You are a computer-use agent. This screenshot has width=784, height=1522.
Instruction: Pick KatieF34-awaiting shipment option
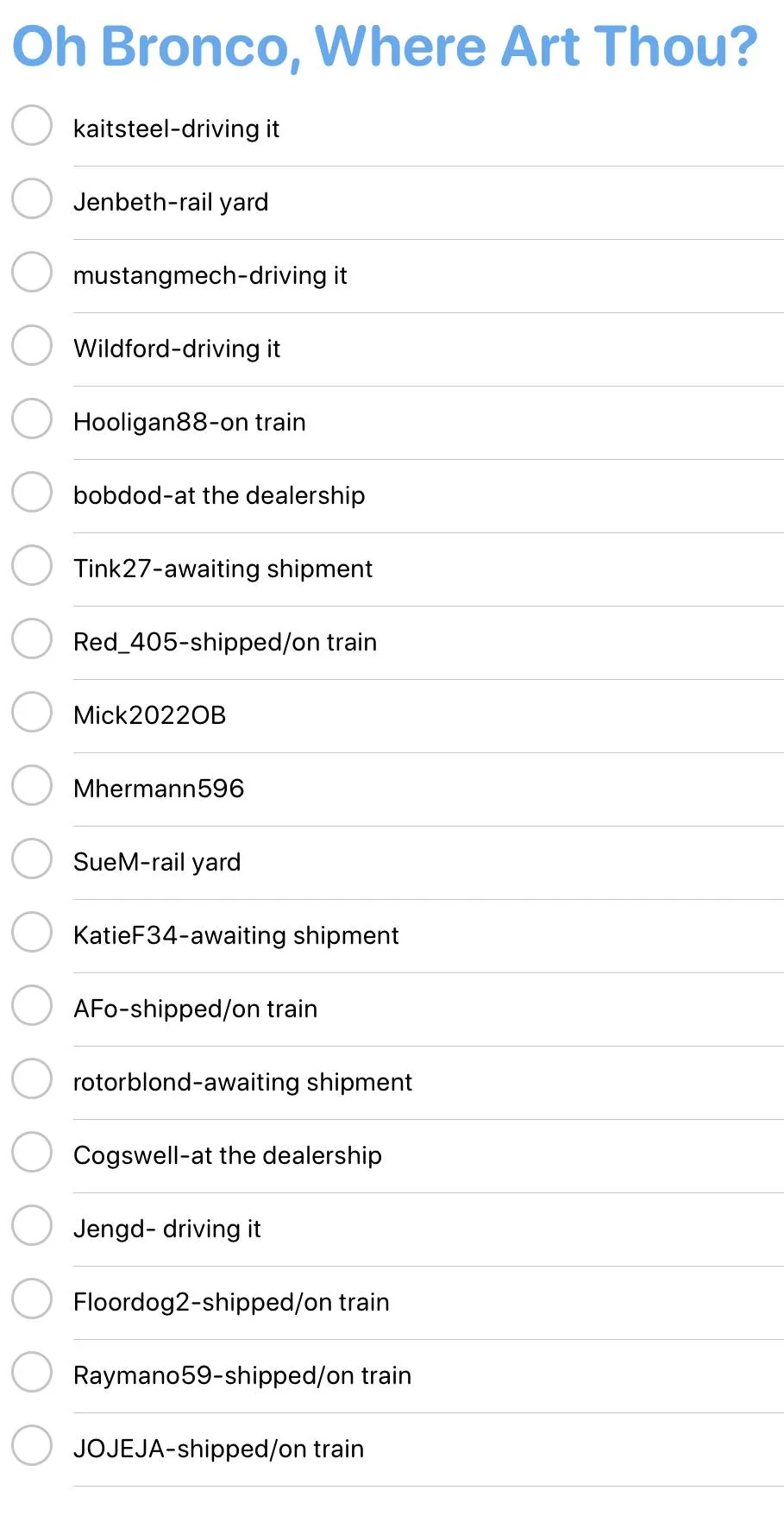coord(32,932)
